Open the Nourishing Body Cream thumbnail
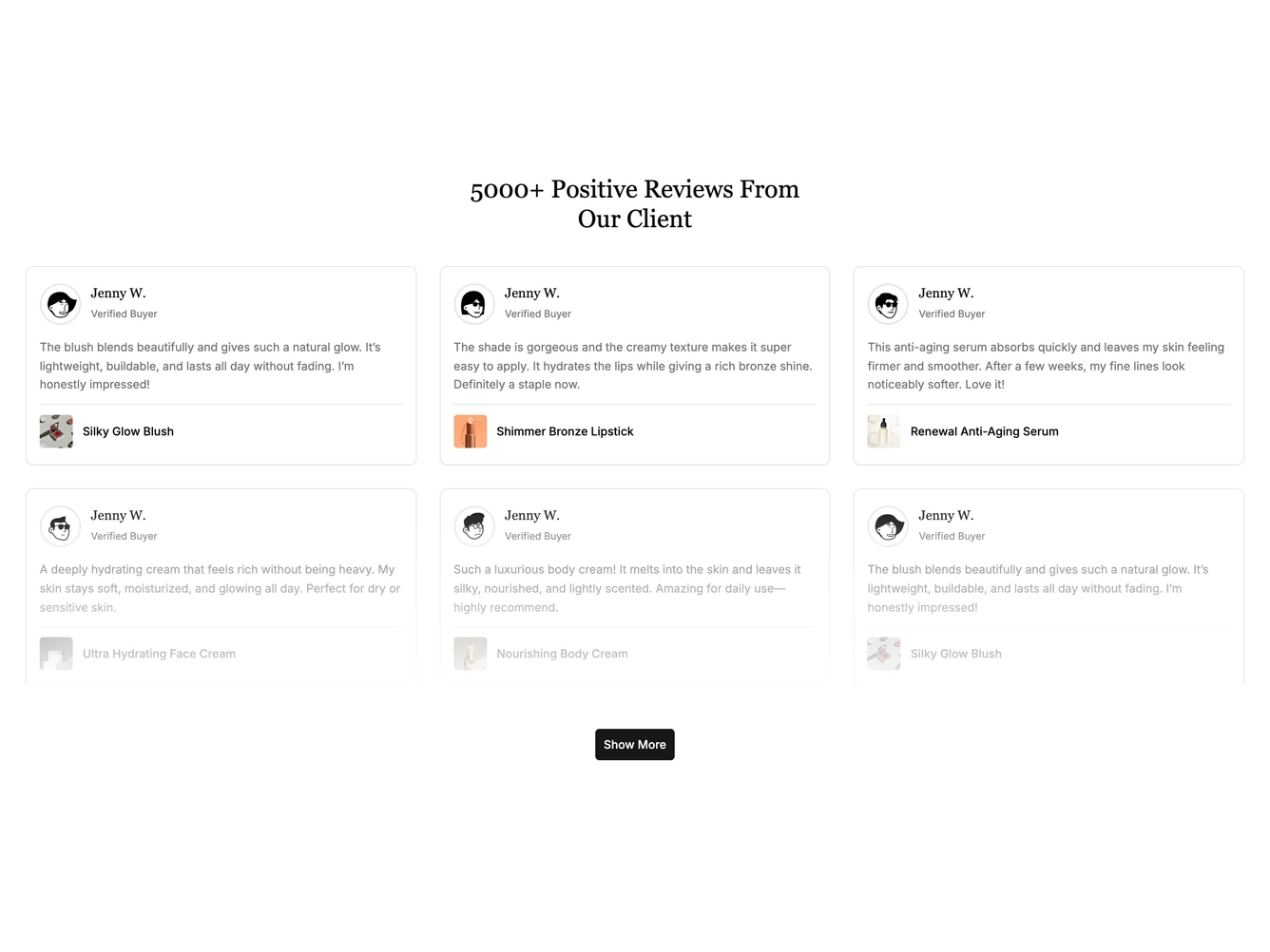Viewport: 1270px width, 952px height. (470, 654)
